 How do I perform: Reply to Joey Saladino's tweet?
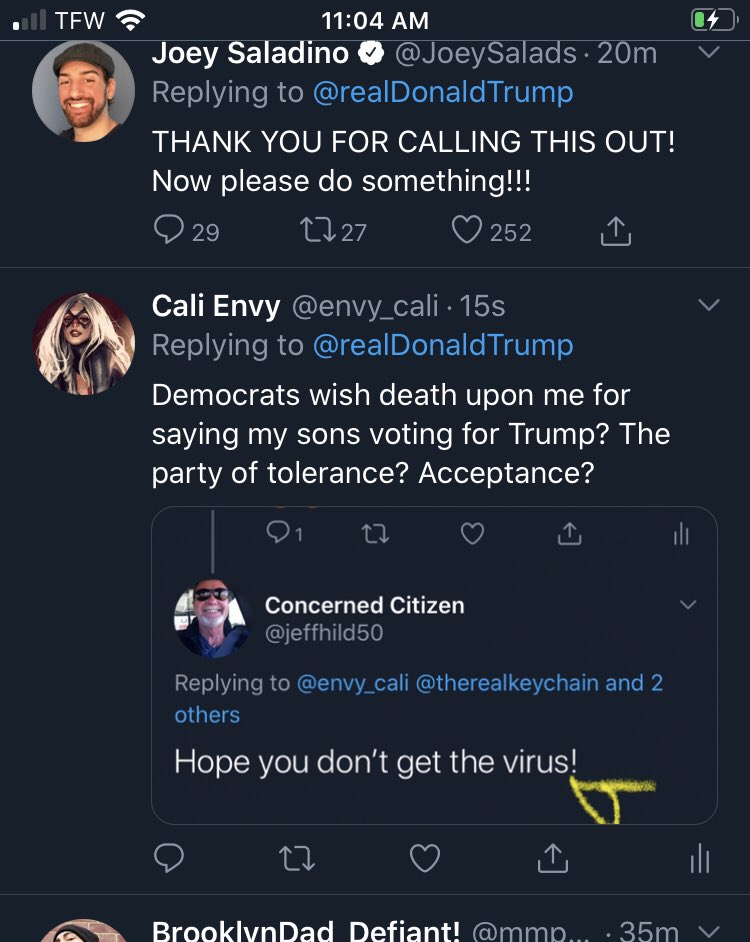(x=169, y=231)
